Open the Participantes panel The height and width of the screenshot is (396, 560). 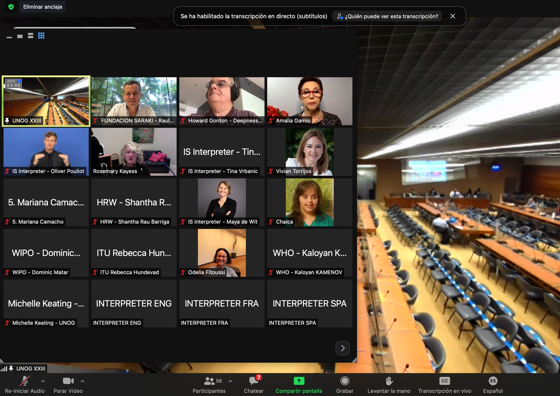pyautogui.click(x=209, y=385)
